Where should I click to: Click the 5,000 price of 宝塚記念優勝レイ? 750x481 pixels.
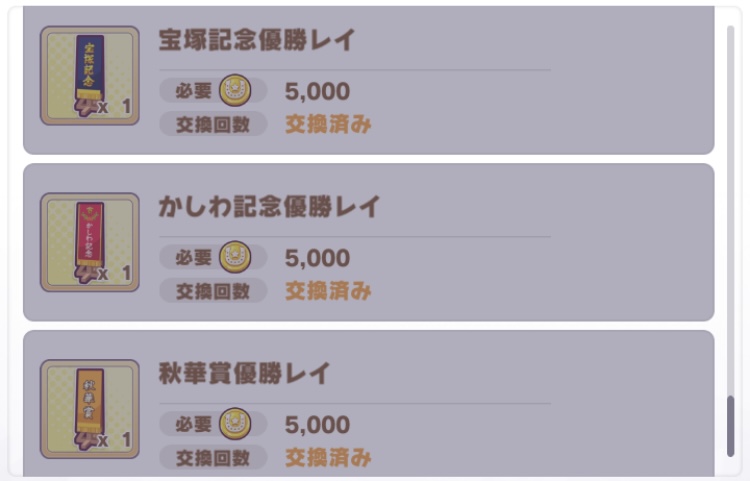pos(317,92)
